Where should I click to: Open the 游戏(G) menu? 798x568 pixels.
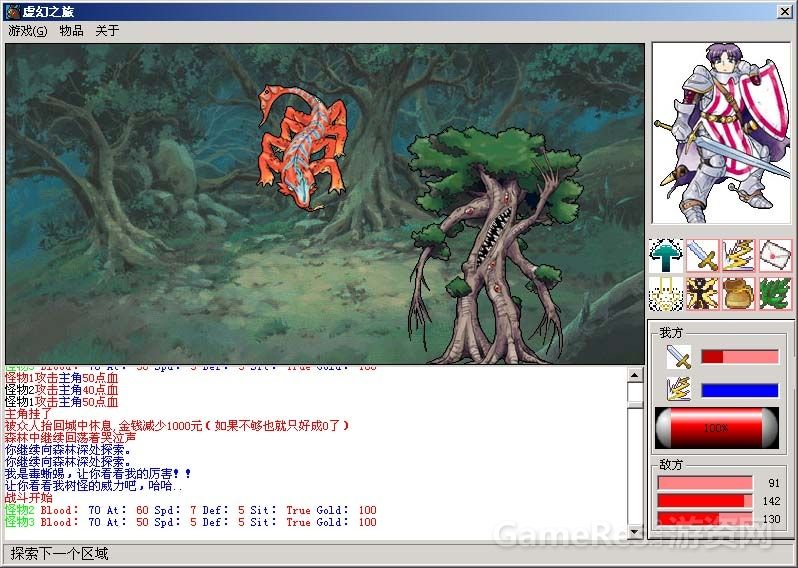27,31
